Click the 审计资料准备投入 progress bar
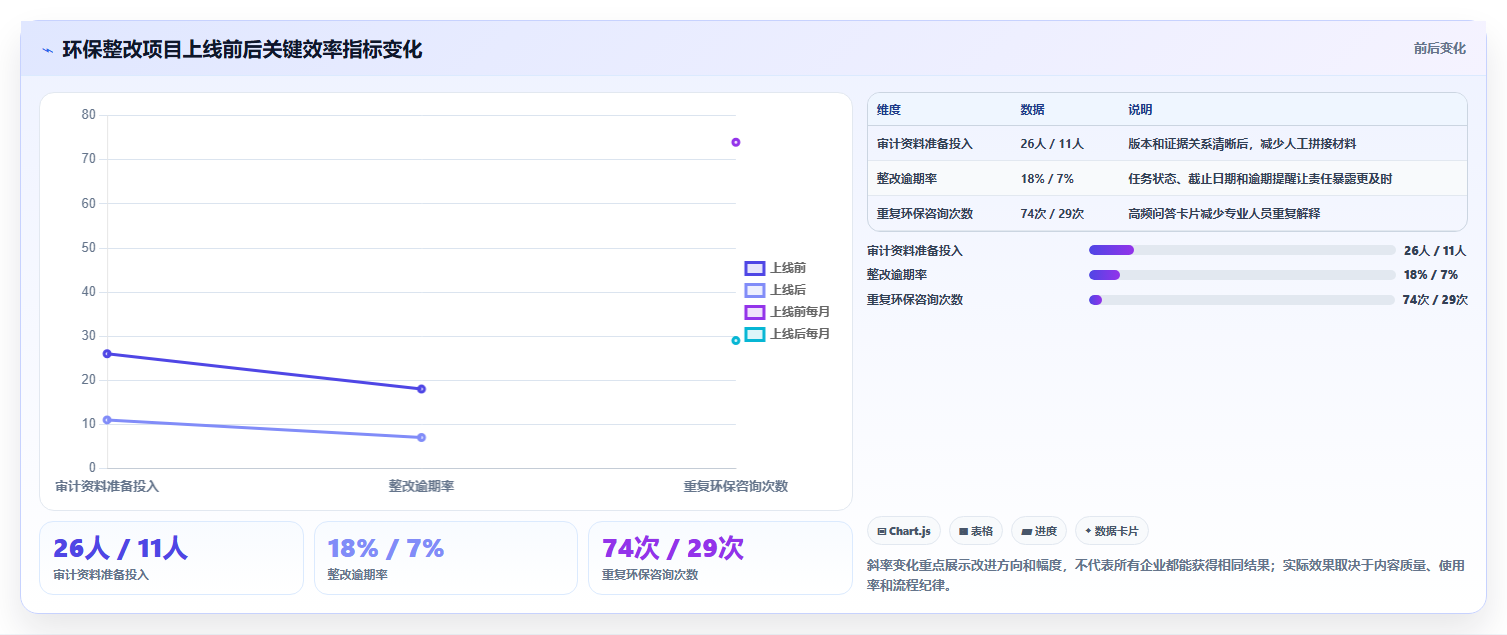The image size is (1507, 635). click(1242, 250)
